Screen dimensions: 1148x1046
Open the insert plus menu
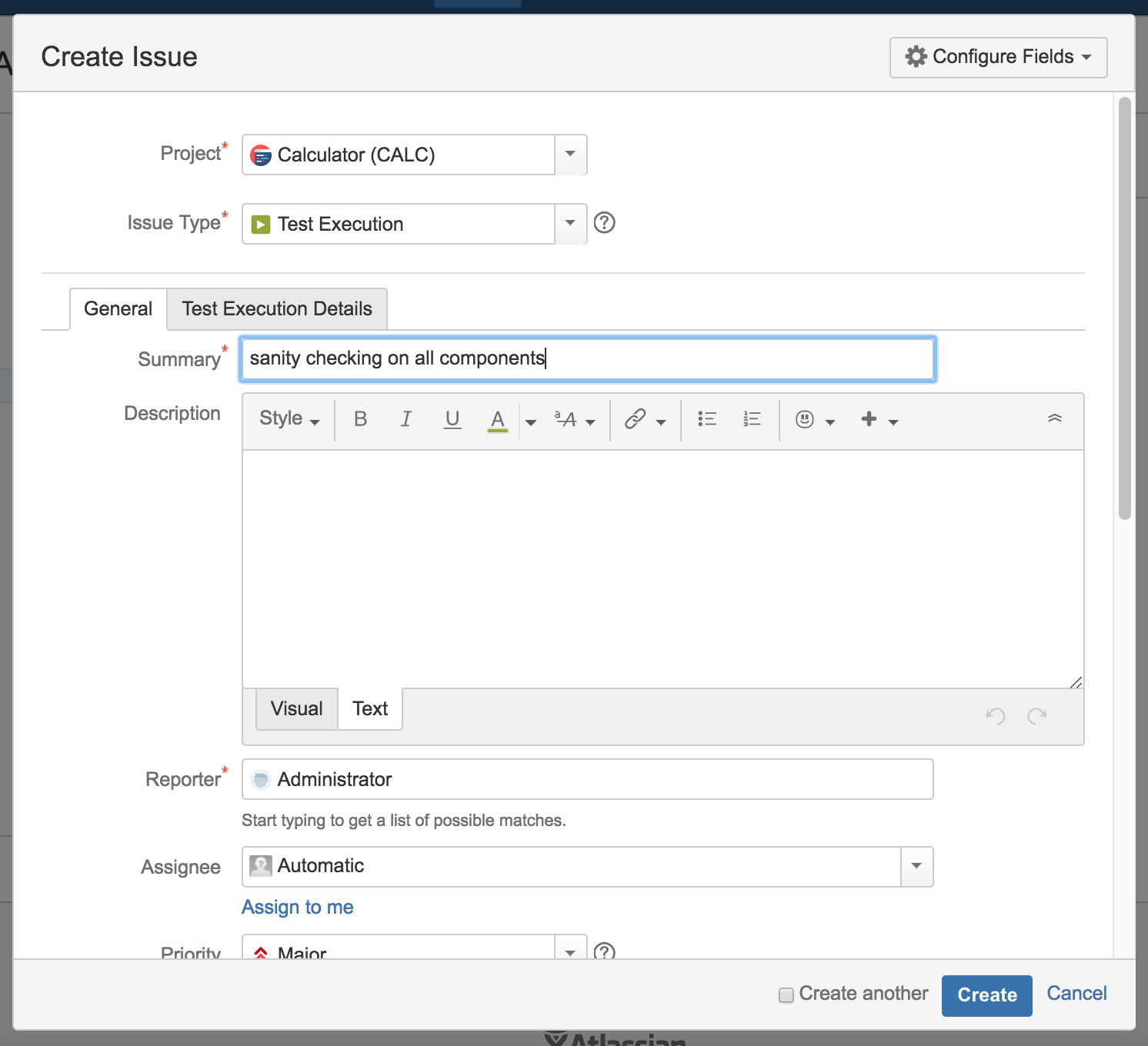click(x=879, y=420)
